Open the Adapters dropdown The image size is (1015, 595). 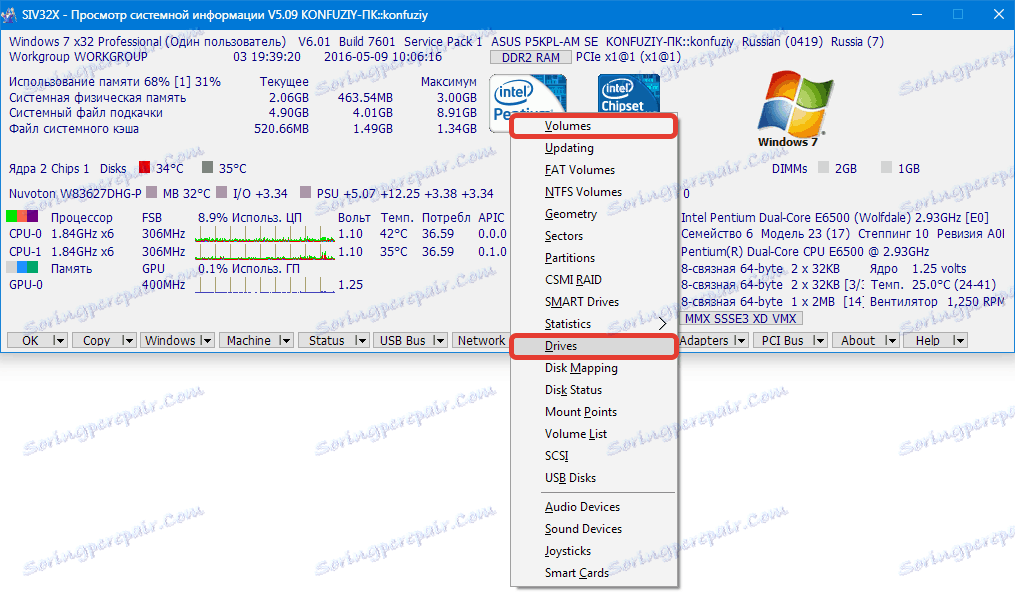713,340
